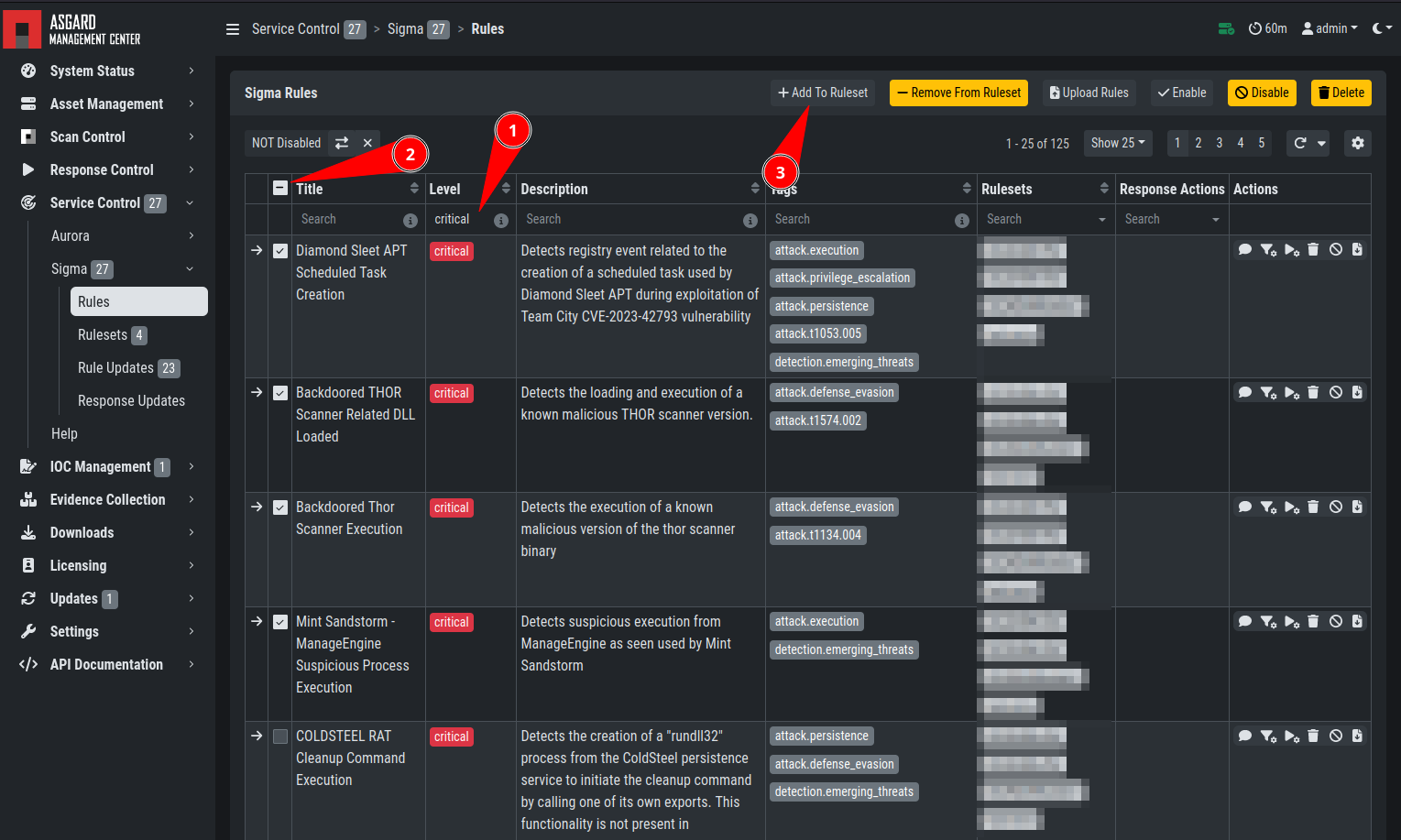The image size is (1401, 840).
Task: Open Rule Updates in the Sigma submenu
Action: pos(128,367)
